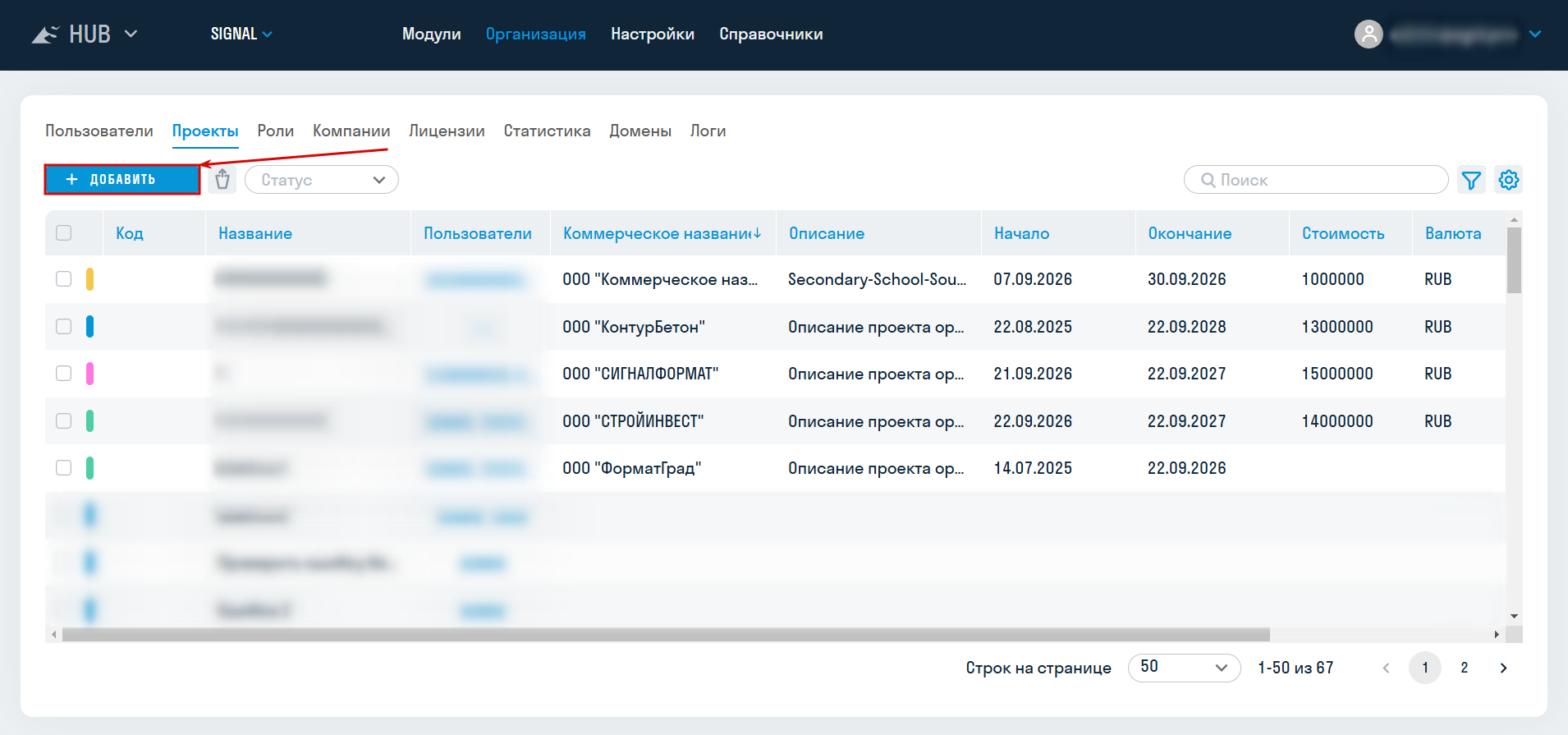Open rows-per-page 50 dropdown
Image resolution: width=1568 pixels, height=735 pixels.
tap(1184, 668)
